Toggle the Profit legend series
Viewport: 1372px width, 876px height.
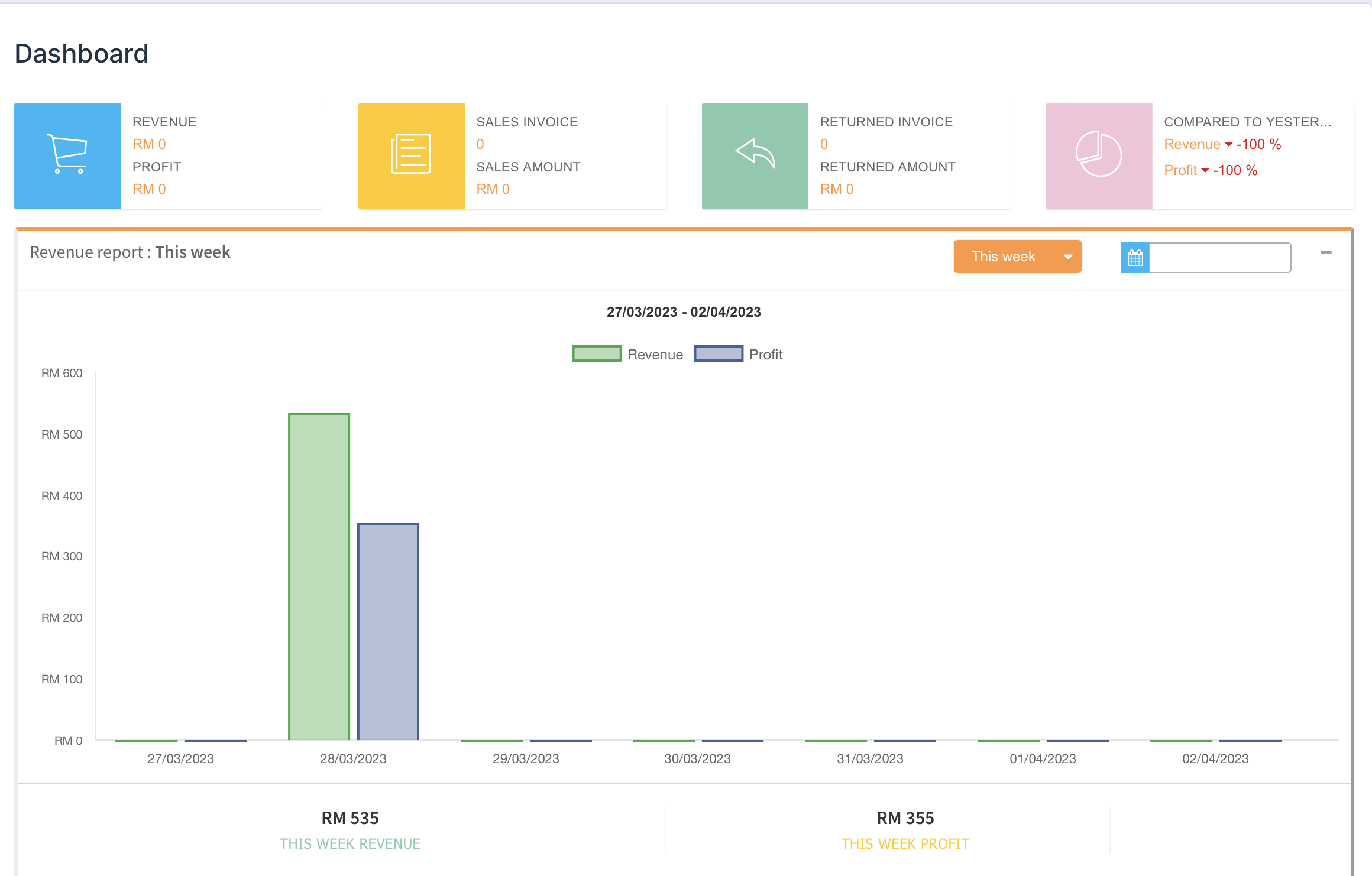765,355
